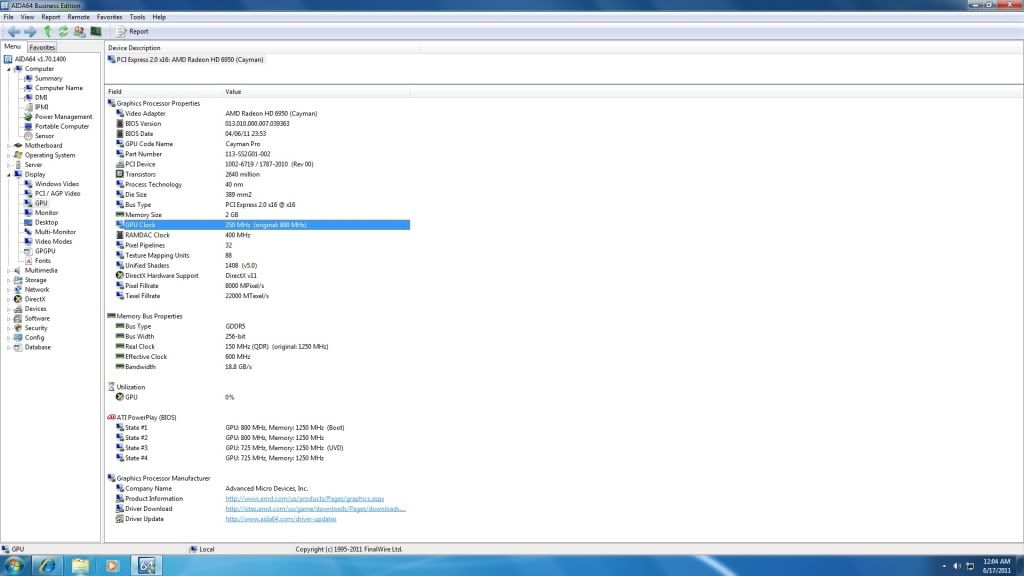Expand the Motherboard tree node
1024x576 pixels.
point(9,146)
